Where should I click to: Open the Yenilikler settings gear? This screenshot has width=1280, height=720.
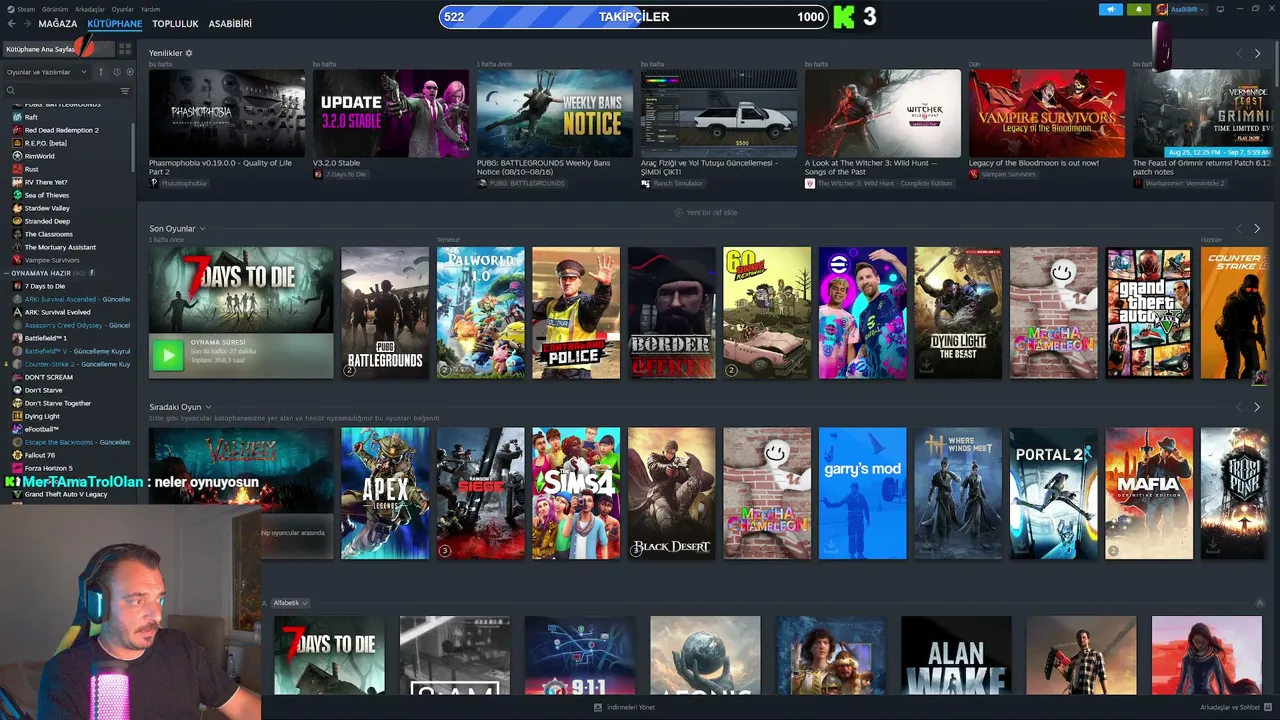point(189,53)
